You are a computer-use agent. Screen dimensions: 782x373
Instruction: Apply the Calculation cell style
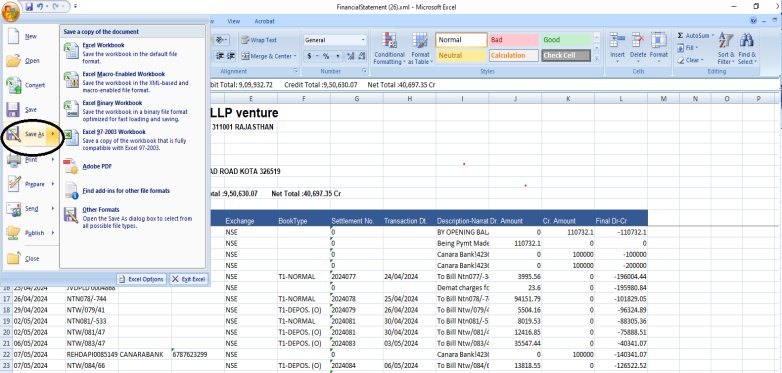(x=514, y=55)
